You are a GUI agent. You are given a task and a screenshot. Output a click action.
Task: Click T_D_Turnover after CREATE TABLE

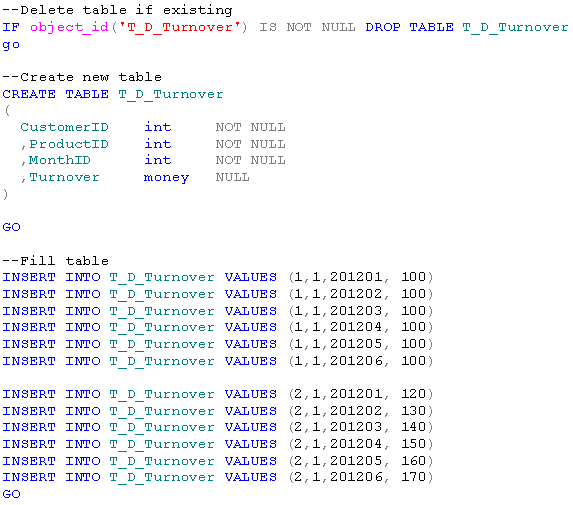pos(171,95)
